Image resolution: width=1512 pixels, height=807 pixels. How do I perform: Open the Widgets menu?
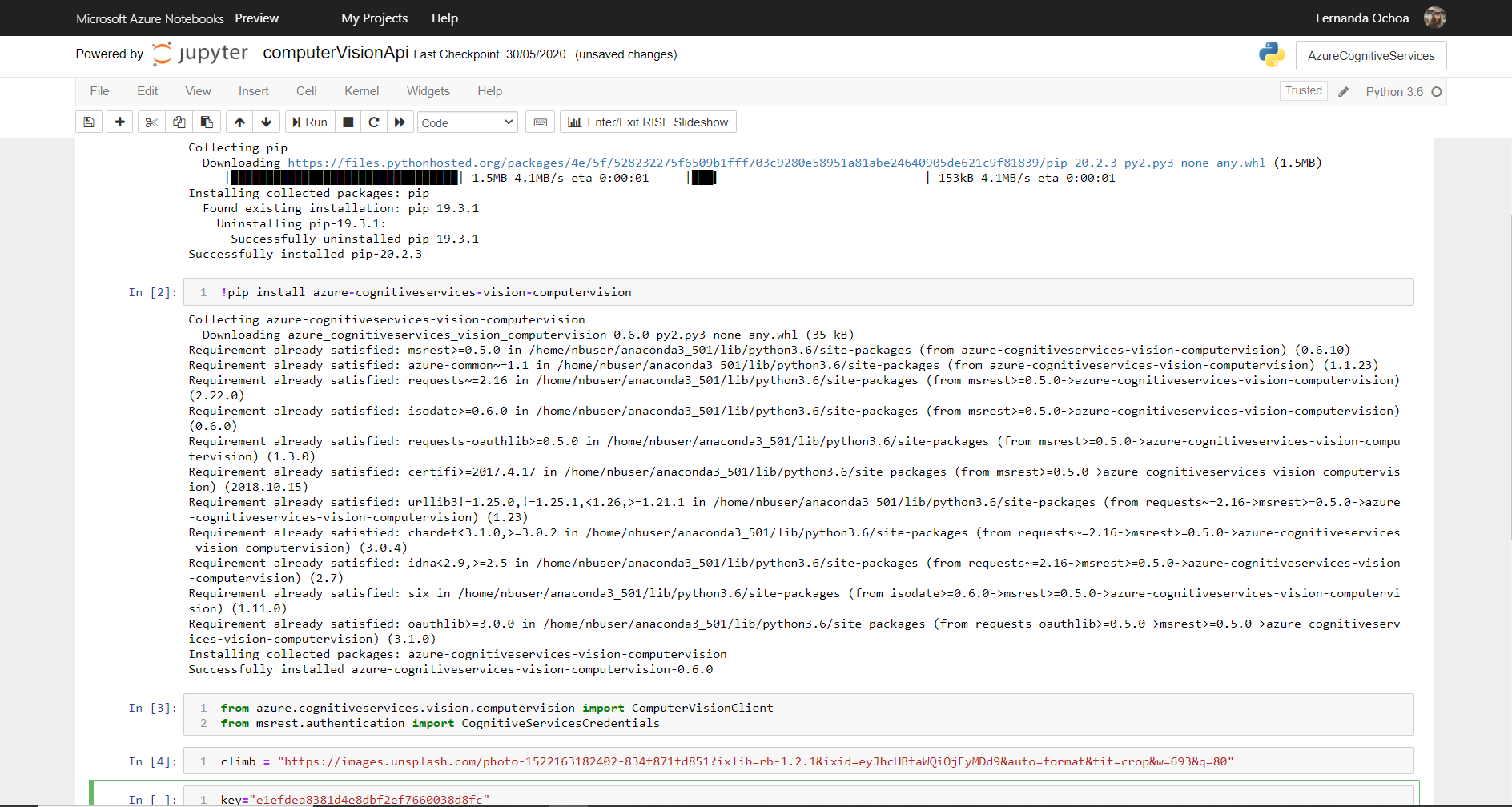coord(428,91)
